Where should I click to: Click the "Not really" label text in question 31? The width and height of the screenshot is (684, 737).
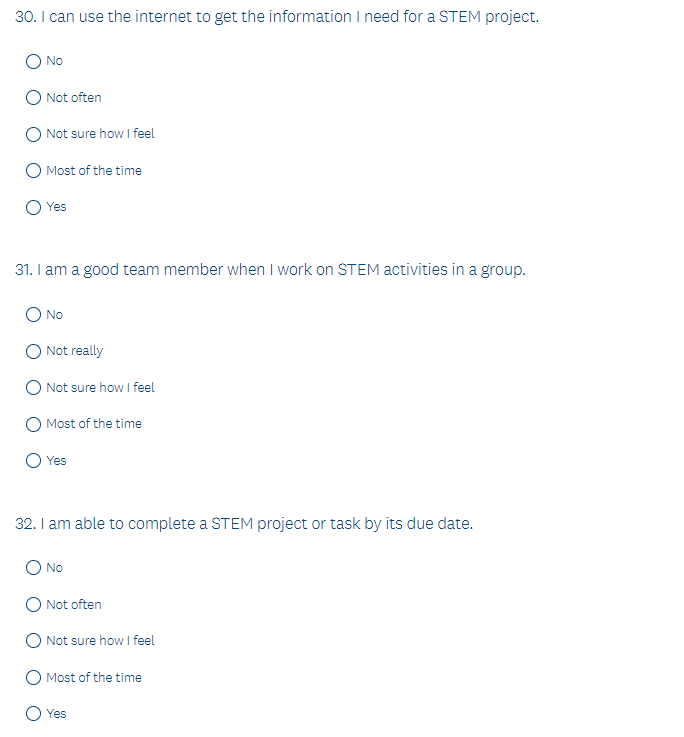pyautogui.click(x=75, y=351)
